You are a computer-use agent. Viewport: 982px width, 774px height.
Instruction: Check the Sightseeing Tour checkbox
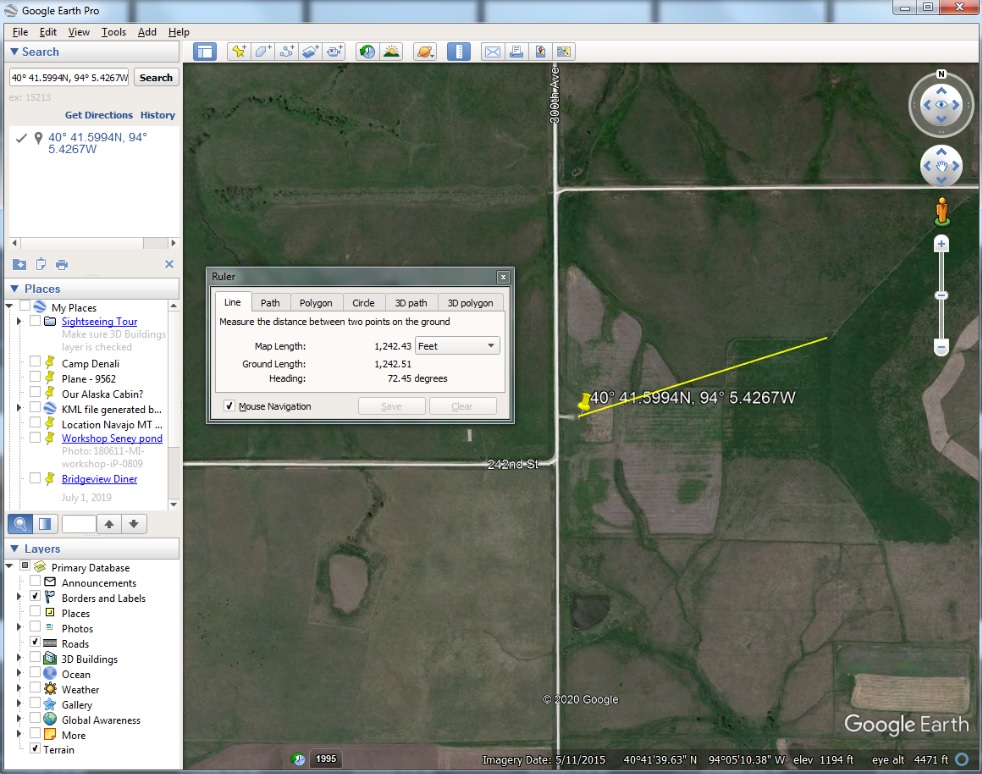[x=35, y=321]
